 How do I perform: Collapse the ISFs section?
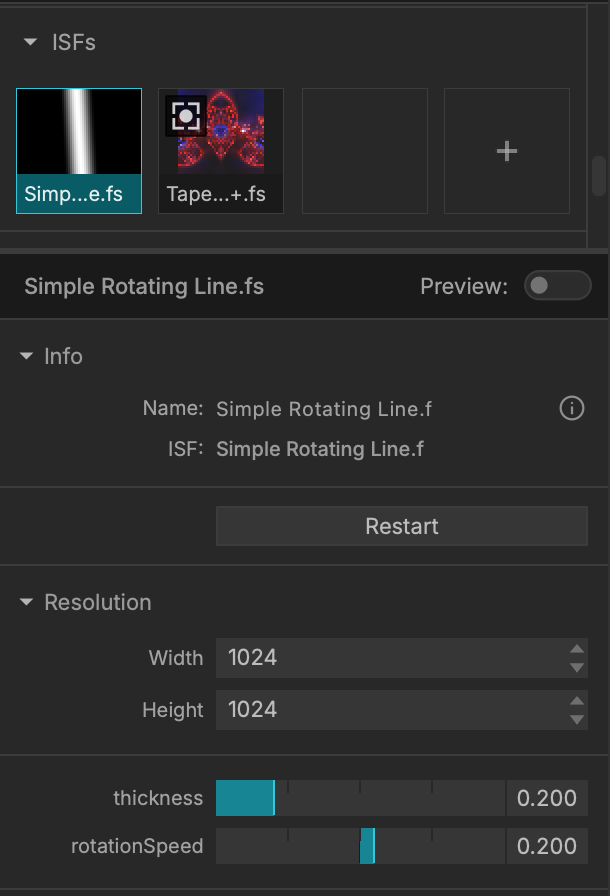click(30, 42)
